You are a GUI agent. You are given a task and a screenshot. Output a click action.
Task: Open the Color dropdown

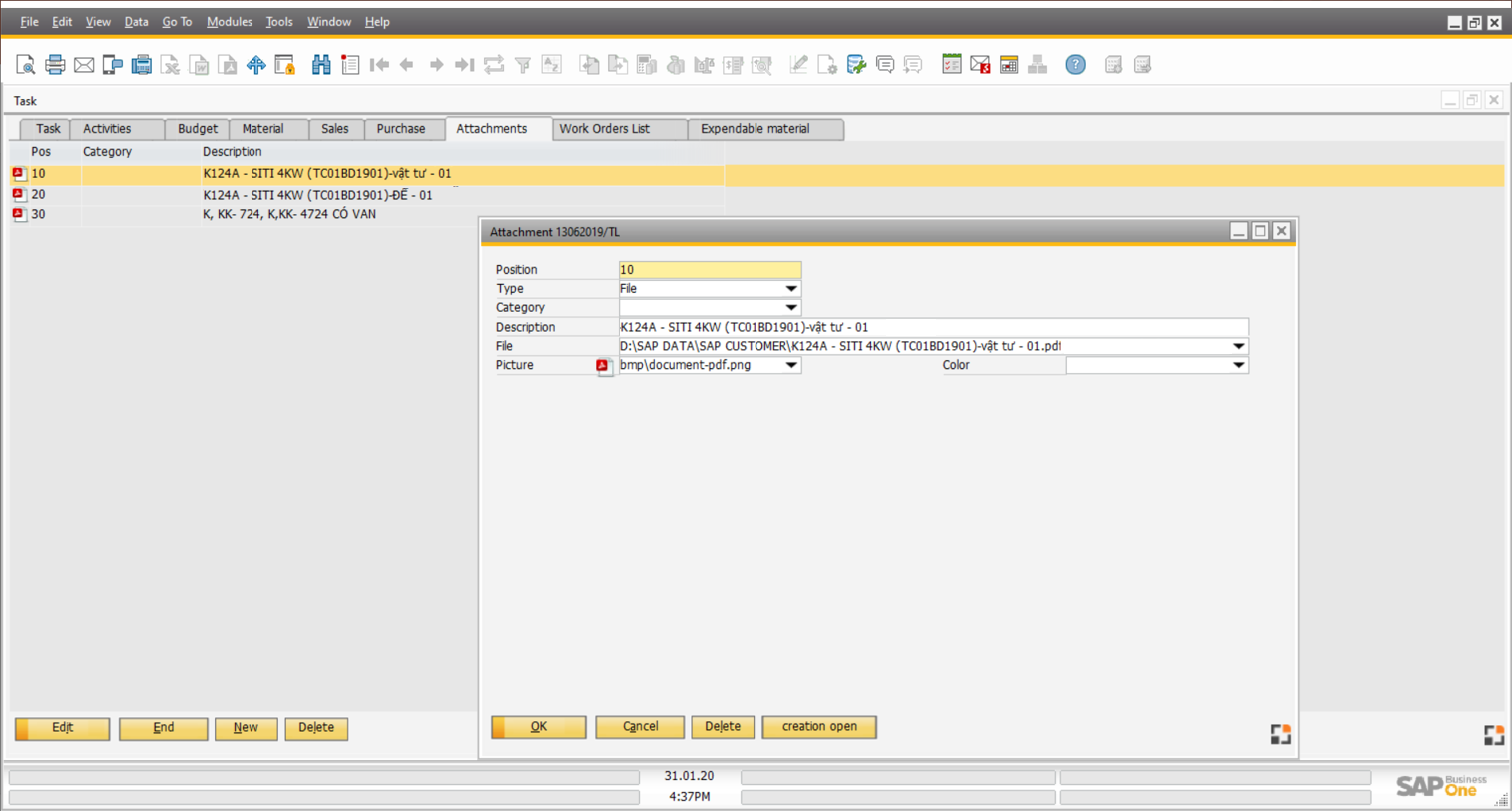point(1238,365)
